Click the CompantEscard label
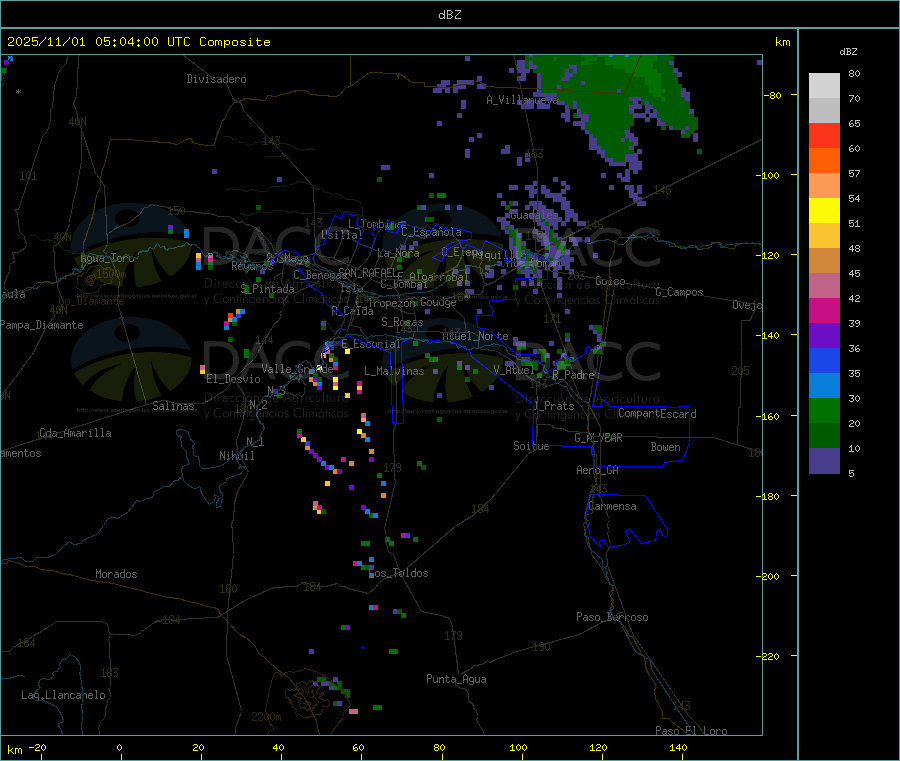900x761 pixels. coord(657,413)
